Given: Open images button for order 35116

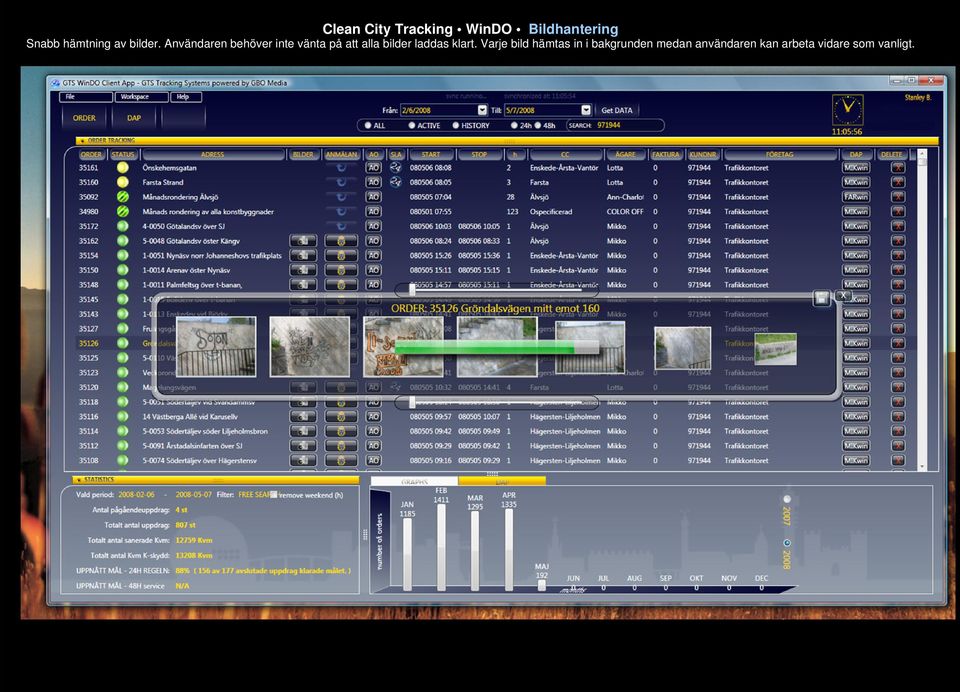Looking at the screenshot, I should (x=303, y=416).
